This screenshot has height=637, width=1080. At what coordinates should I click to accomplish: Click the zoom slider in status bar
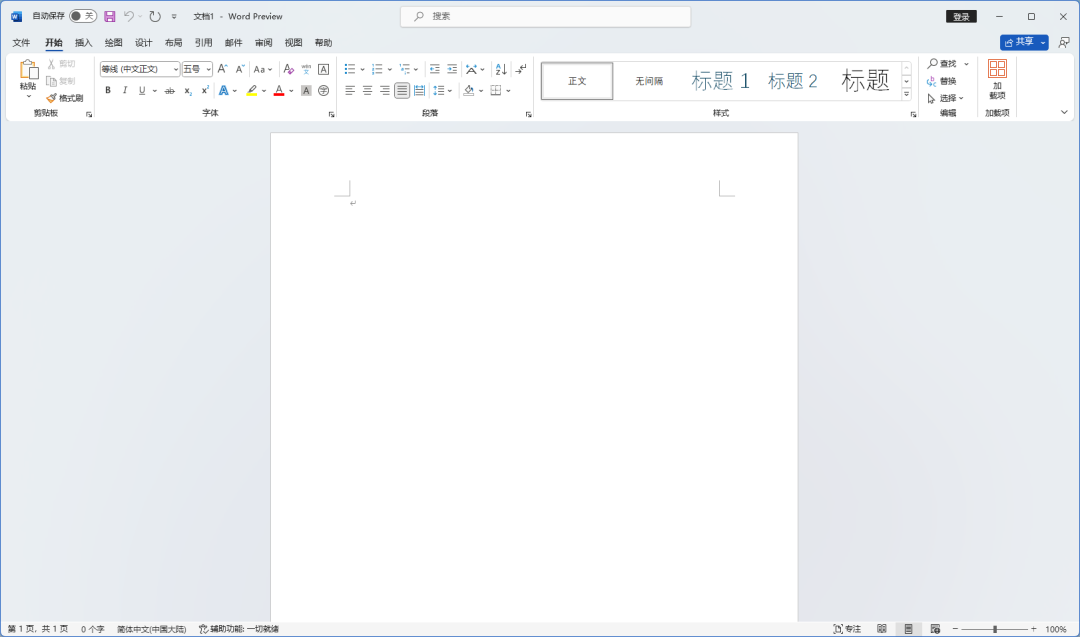pos(994,629)
